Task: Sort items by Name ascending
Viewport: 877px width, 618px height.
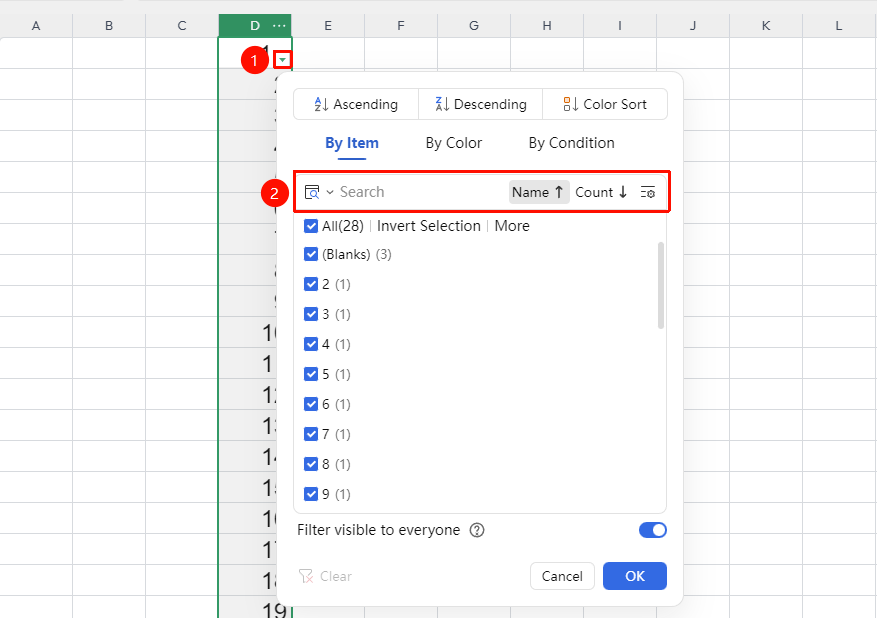Action: (539, 192)
